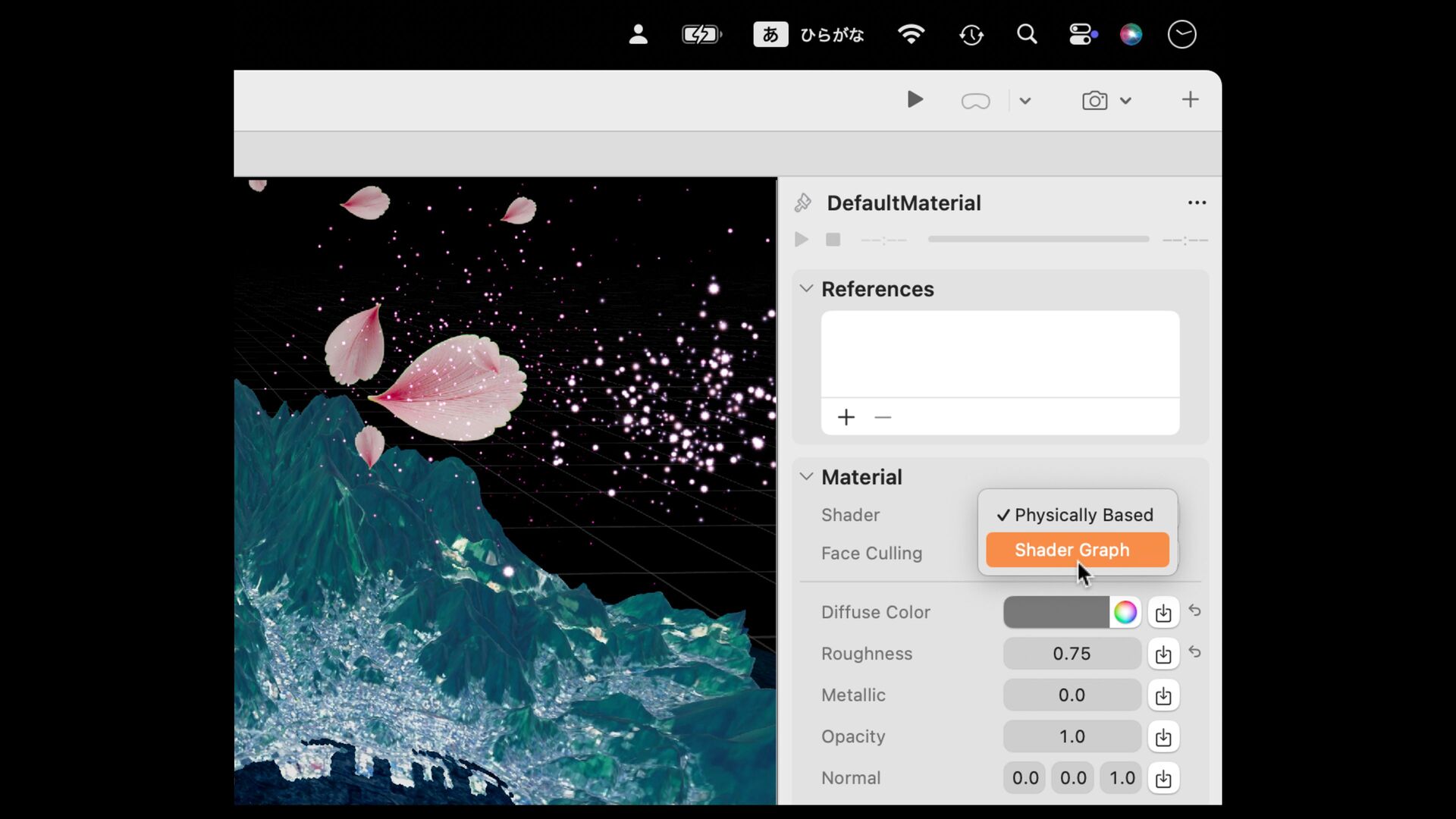The width and height of the screenshot is (1456, 819).
Task: Collapse the References section
Action: pyautogui.click(x=806, y=289)
